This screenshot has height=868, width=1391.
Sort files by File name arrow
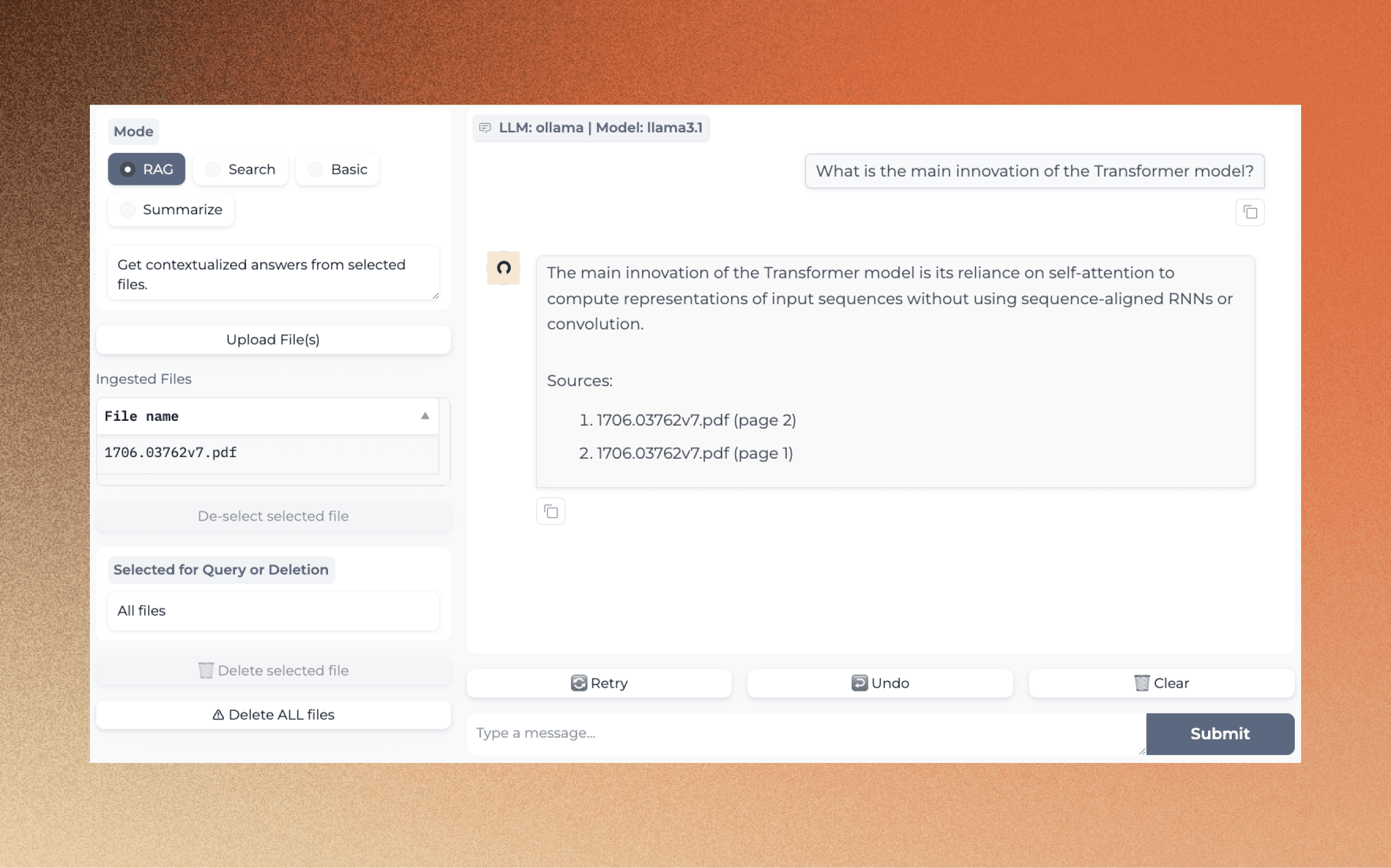[x=425, y=416]
